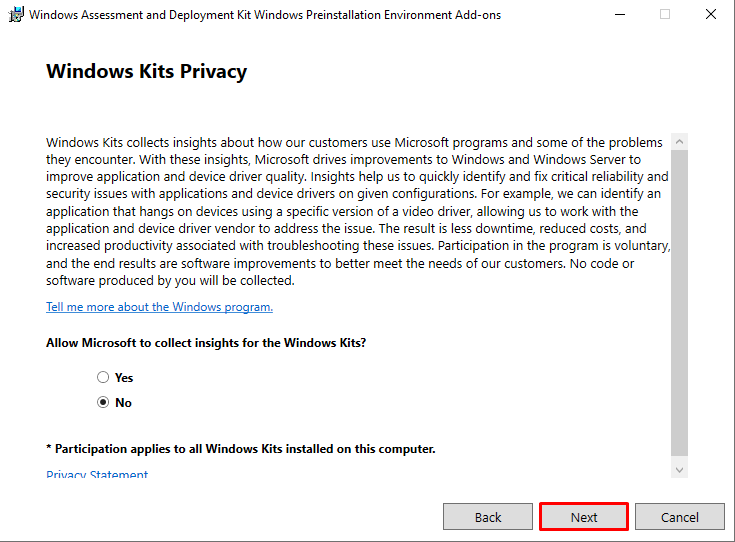This screenshot has height=542, width=735.
Task: Open the Privacy Statement link
Action: (x=97, y=474)
